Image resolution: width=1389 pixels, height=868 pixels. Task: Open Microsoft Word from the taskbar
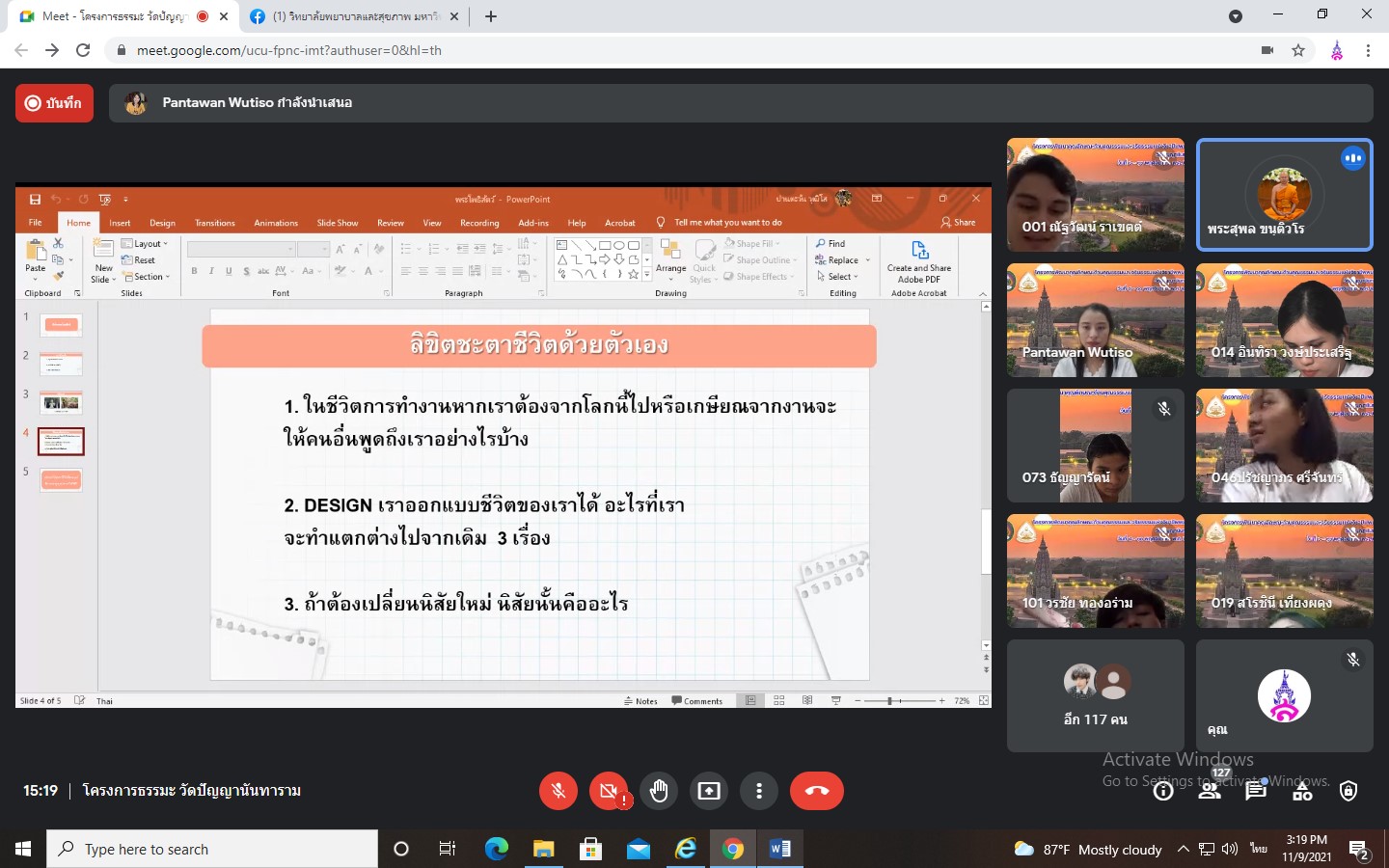780,850
